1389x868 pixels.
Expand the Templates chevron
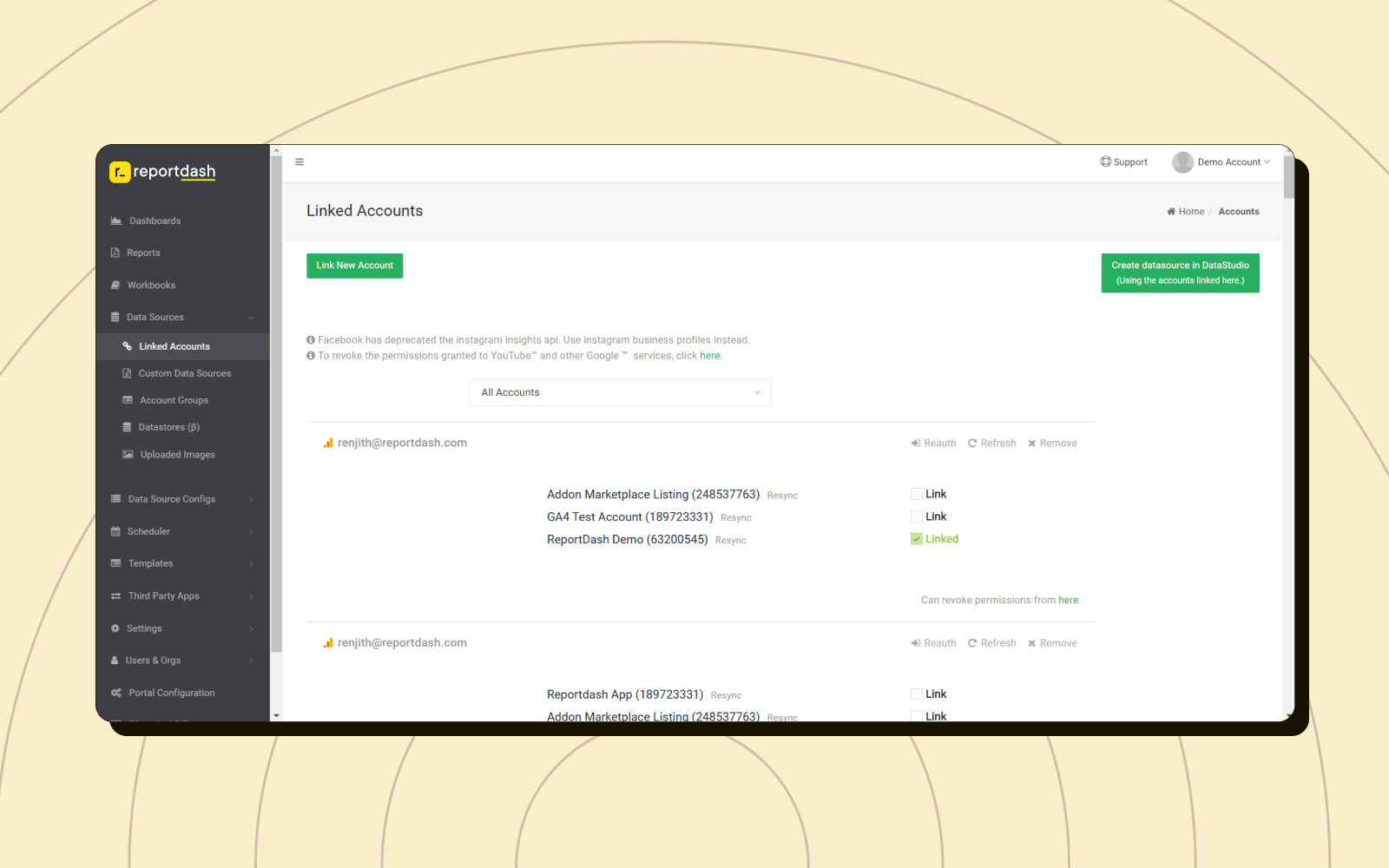[252, 563]
